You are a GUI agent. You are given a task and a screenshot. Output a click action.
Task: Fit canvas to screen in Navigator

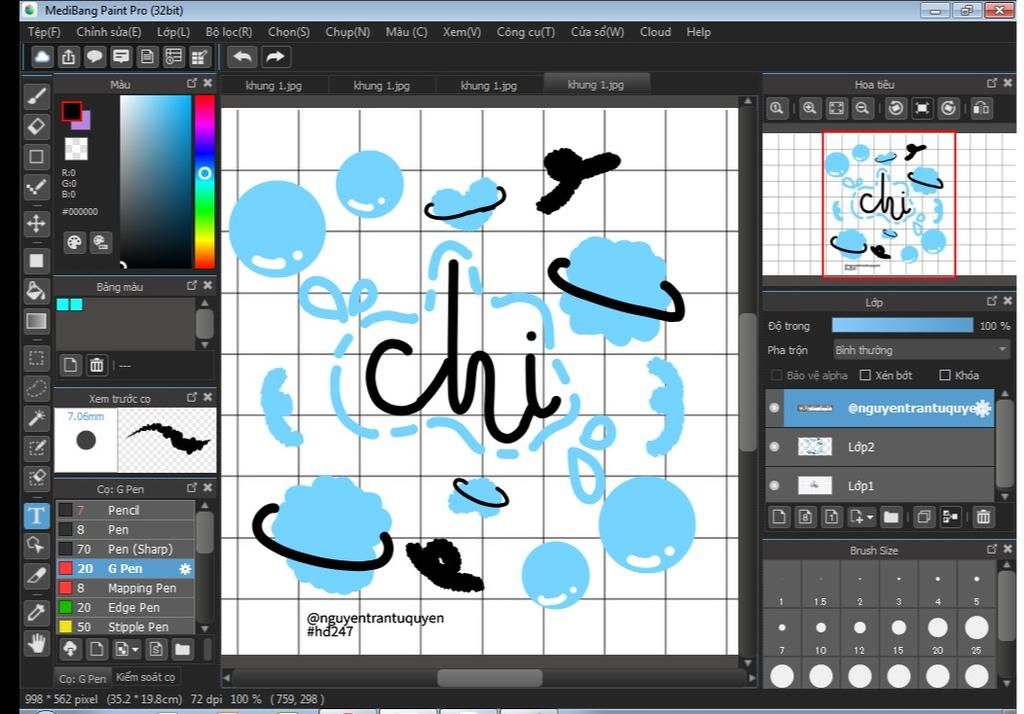click(x=836, y=108)
